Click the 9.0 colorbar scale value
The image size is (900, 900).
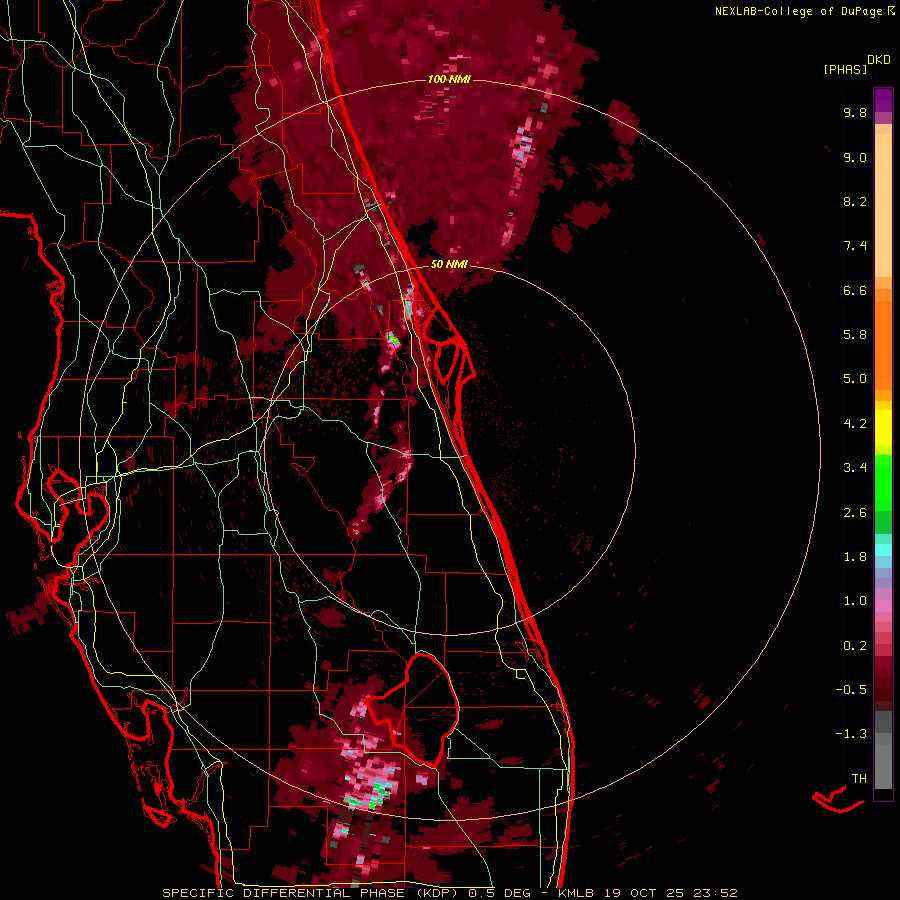855,157
